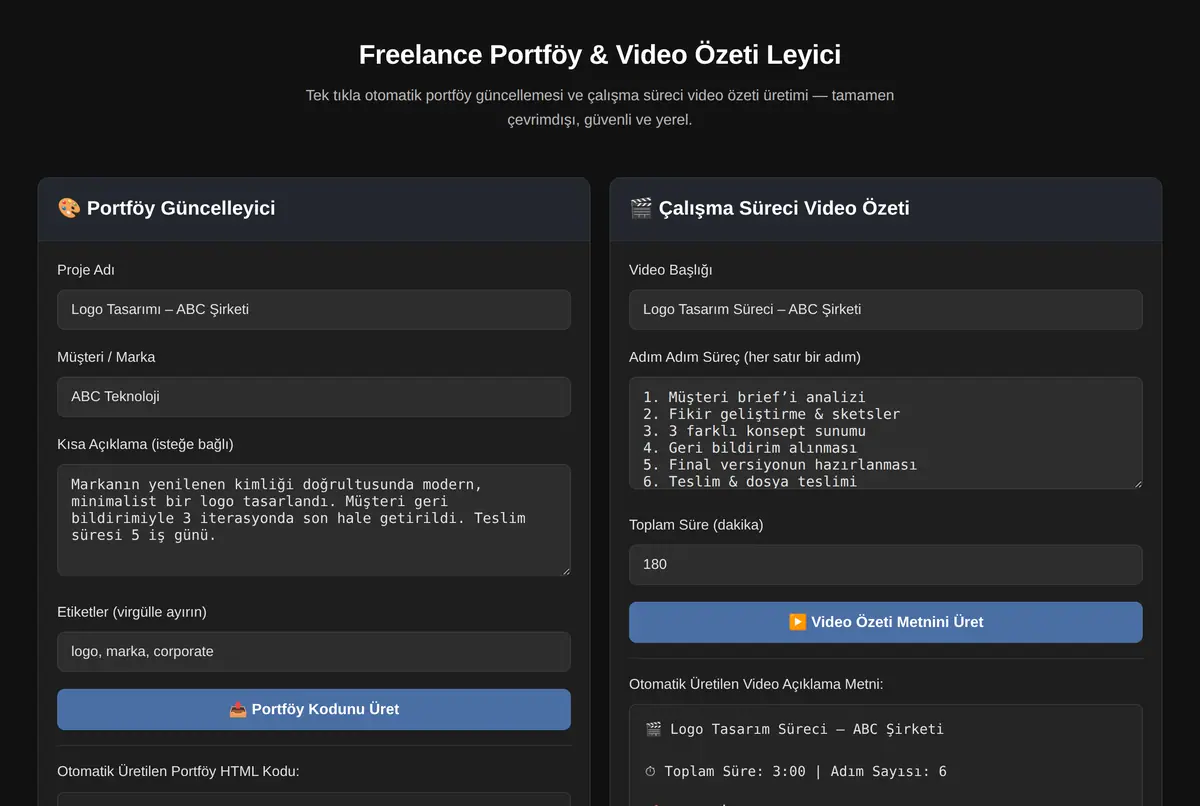The width and height of the screenshot is (1200, 806).
Task: Click the label Etiketler (virgülle ayırın)
Action: pyautogui.click(x=132, y=612)
